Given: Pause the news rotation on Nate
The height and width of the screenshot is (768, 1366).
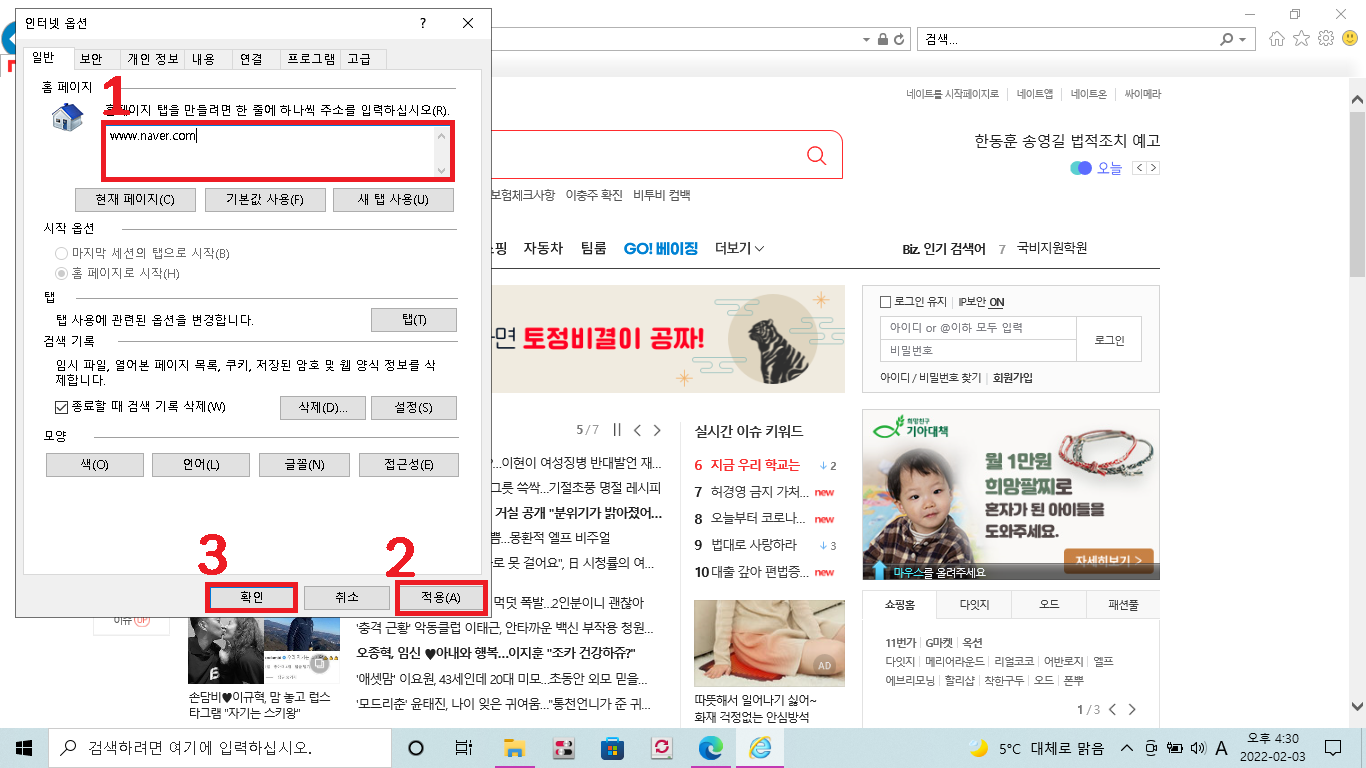Looking at the screenshot, I should tap(617, 430).
